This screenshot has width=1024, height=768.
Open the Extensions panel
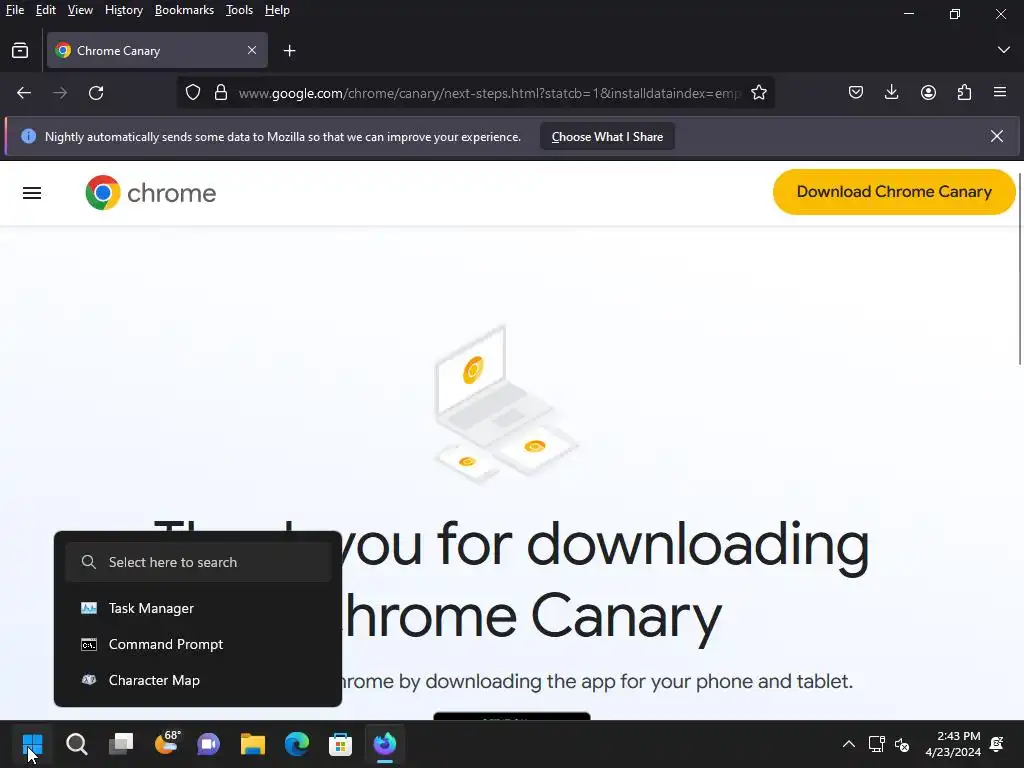click(964, 93)
